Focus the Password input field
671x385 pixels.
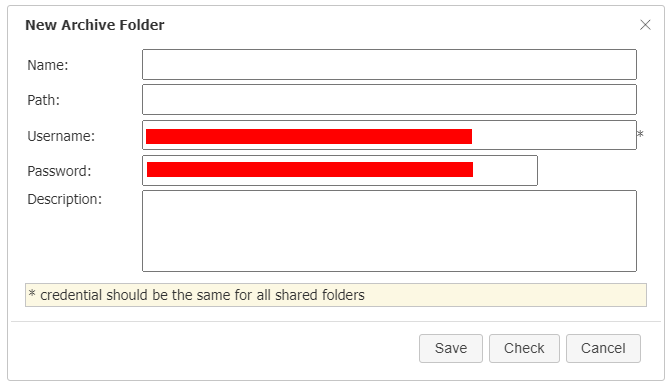click(x=340, y=170)
